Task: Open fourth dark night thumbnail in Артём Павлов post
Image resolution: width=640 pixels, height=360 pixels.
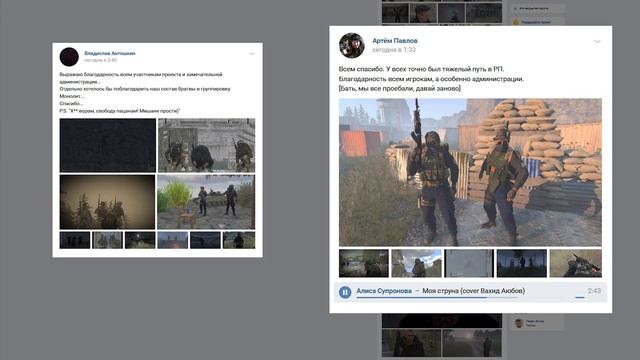Action: coord(522,263)
